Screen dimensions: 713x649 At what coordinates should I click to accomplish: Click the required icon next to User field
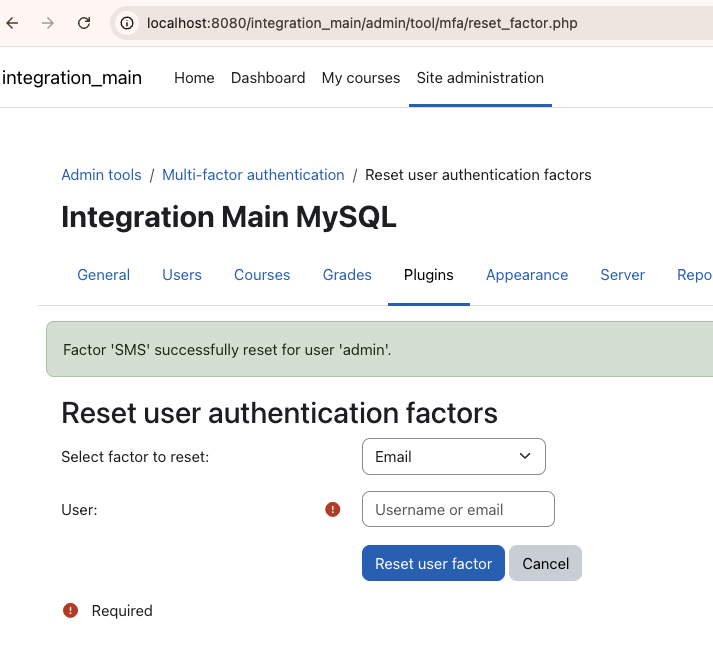[332, 509]
